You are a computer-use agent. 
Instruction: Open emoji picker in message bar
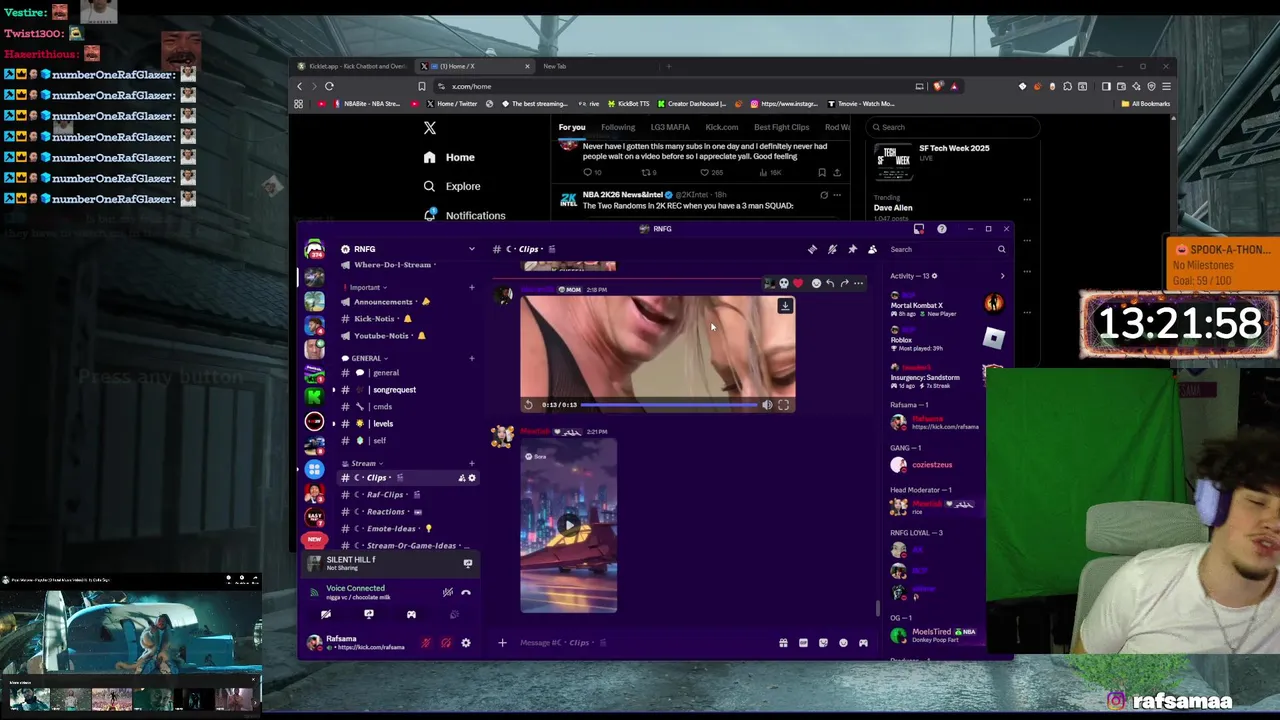pos(843,643)
